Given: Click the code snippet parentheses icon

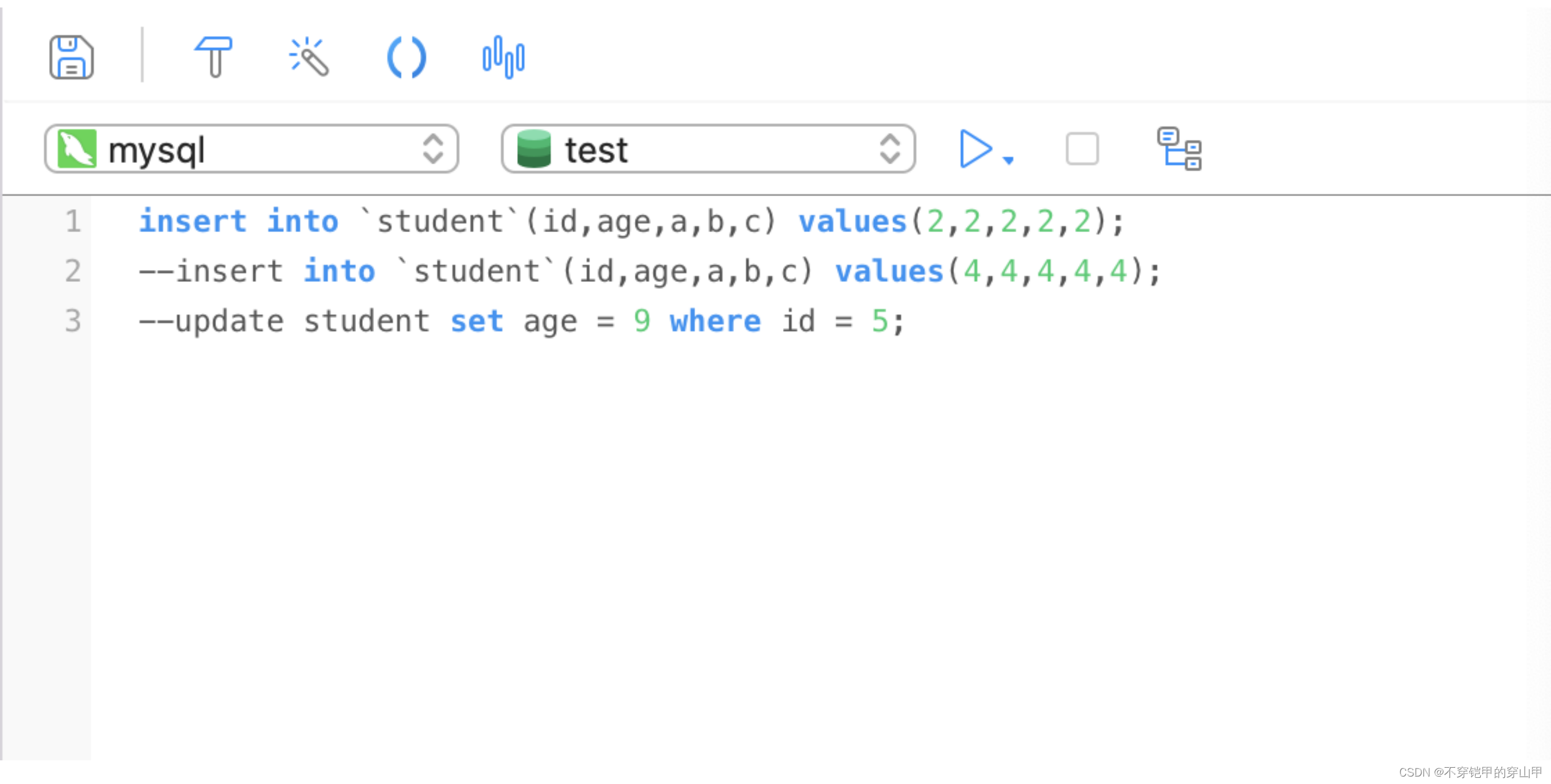Looking at the screenshot, I should [406, 57].
